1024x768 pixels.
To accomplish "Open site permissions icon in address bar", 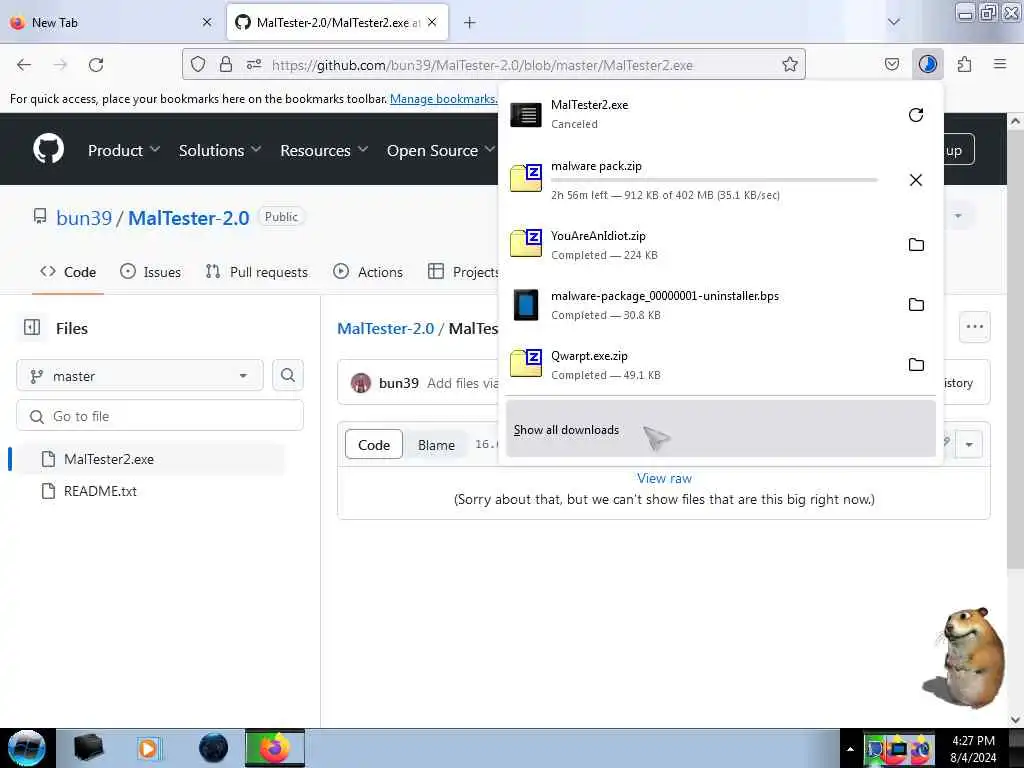I will point(254,64).
